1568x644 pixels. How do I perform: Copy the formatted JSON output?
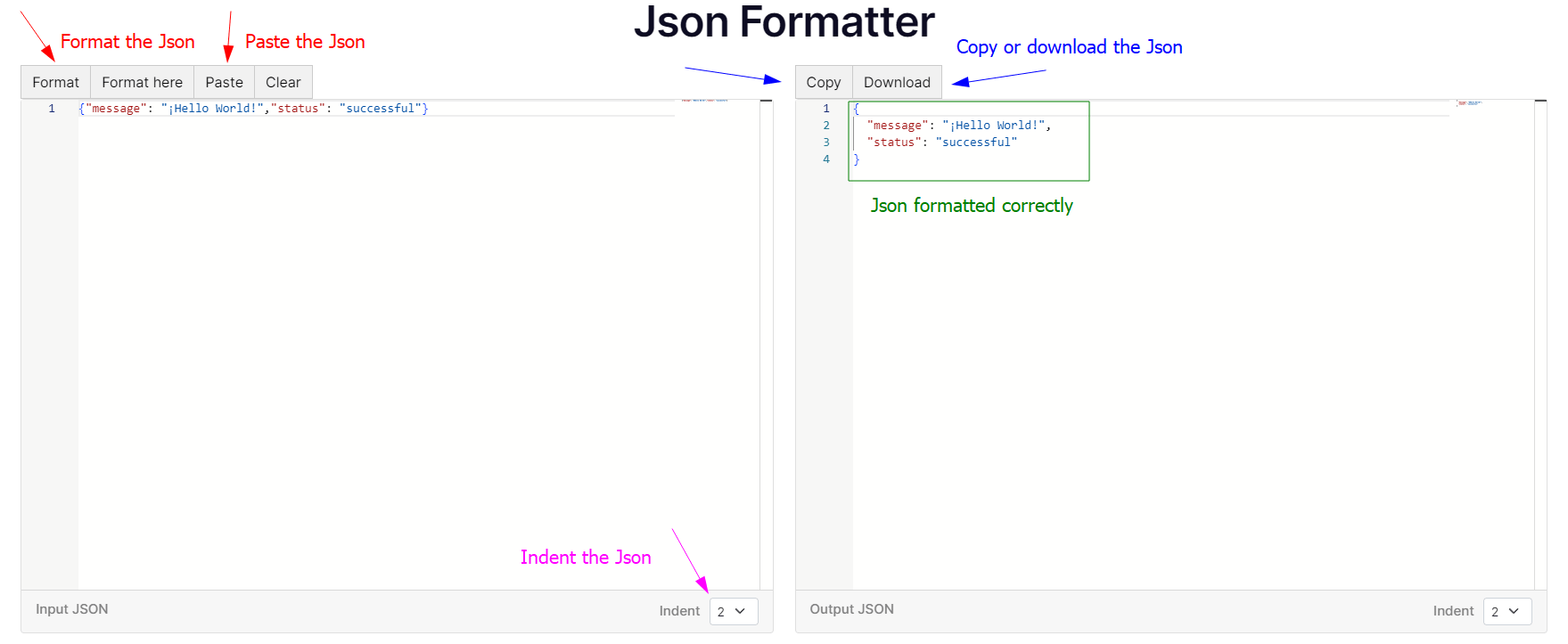[824, 82]
